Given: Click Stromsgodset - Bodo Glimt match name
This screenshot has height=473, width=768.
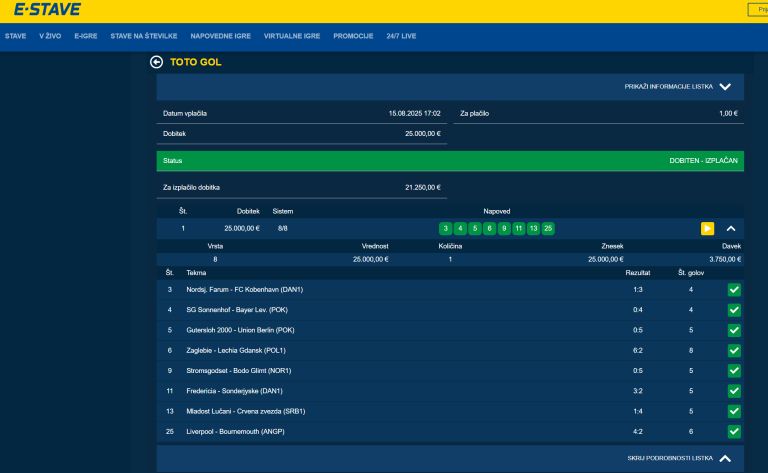Looking at the screenshot, I should click(239, 371).
